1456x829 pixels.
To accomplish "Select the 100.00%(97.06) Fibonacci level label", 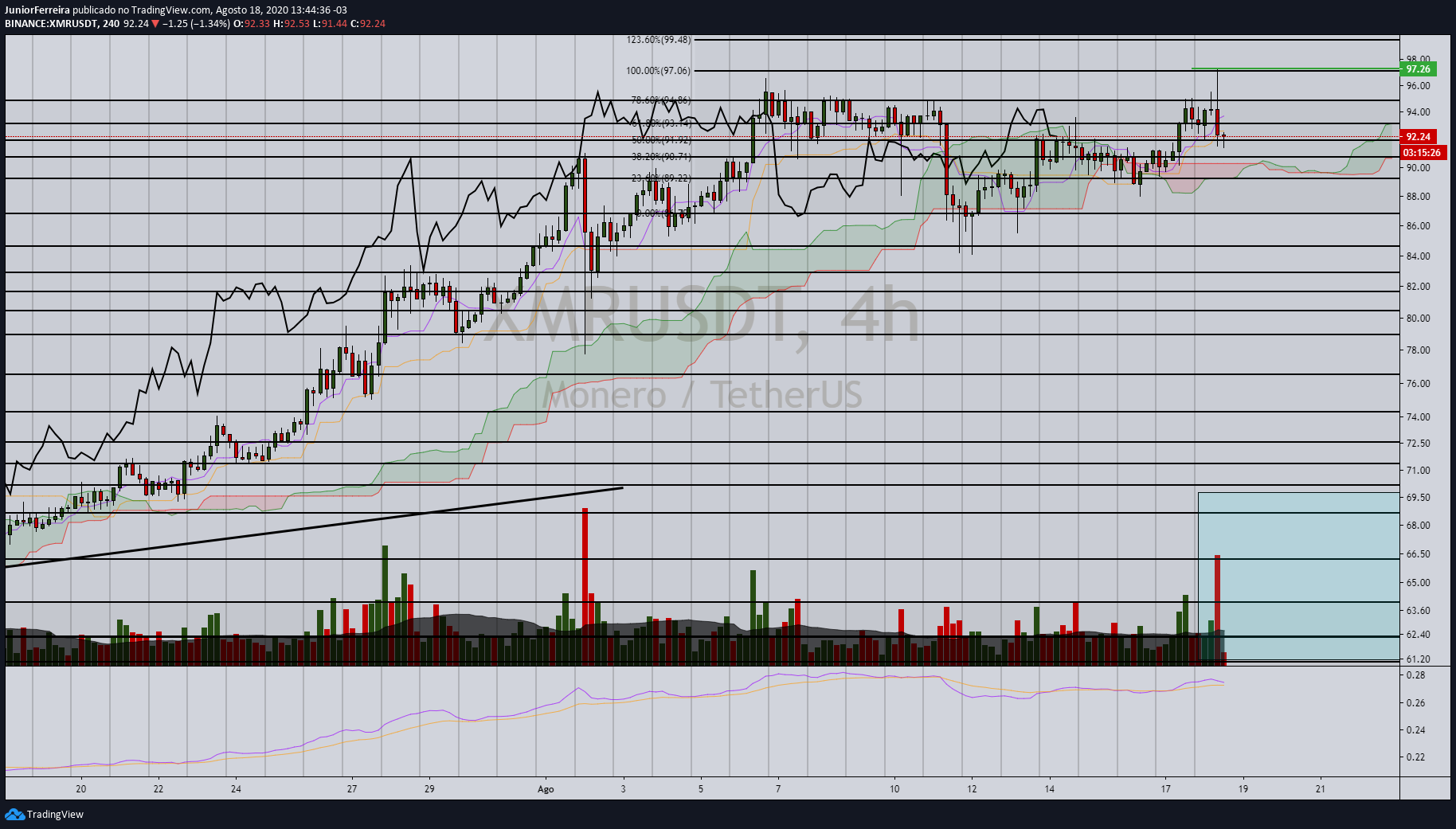I will coord(659,71).
